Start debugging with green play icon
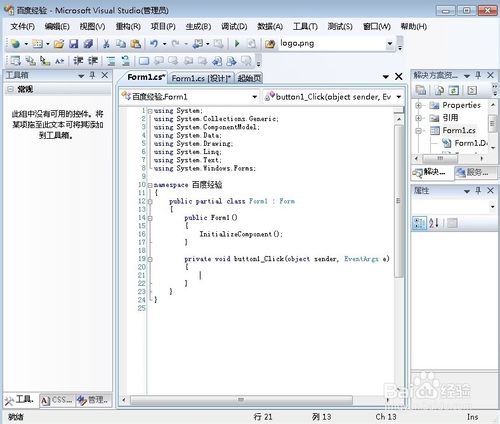This screenshot has height=424, width=500. tap(237, 44)
